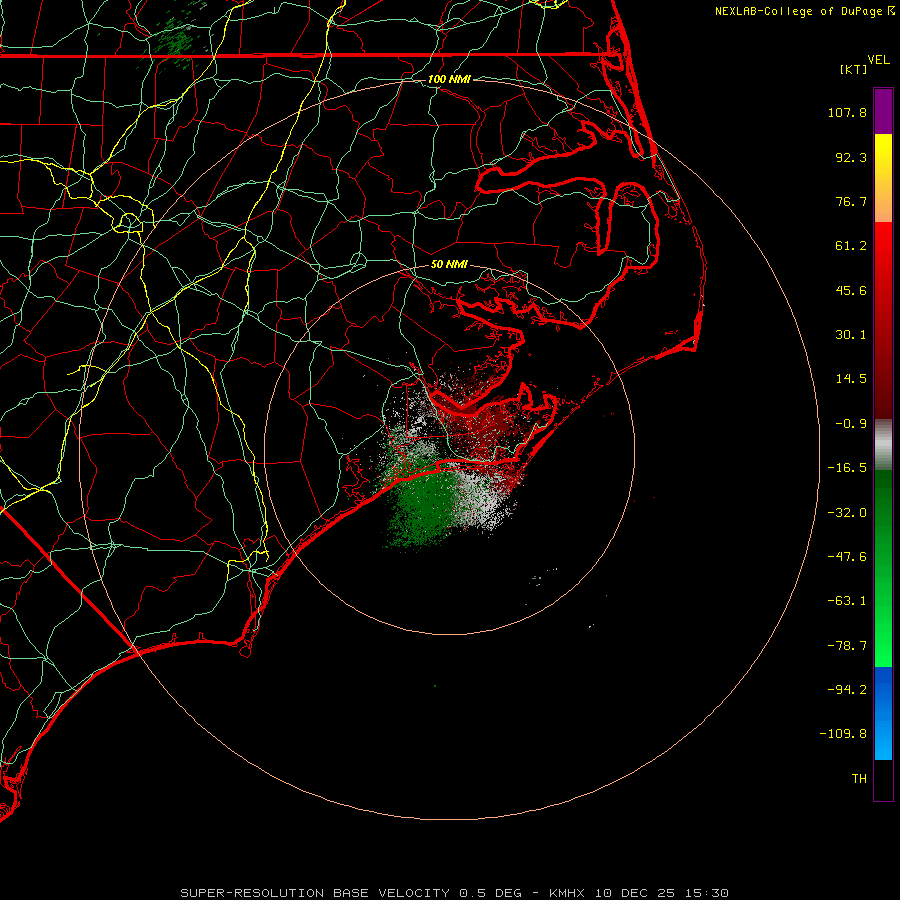900x900 pixels.
Task: Click the -47.6 legend value
Action: 847,557
